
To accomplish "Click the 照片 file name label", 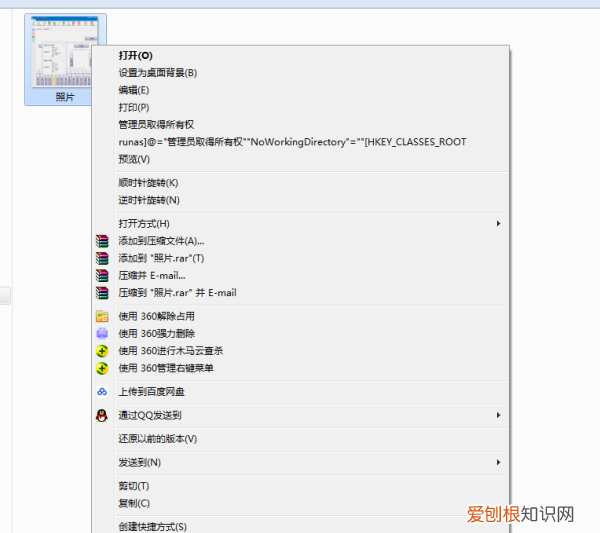I will pyautogui.click(x=65, y=97).
